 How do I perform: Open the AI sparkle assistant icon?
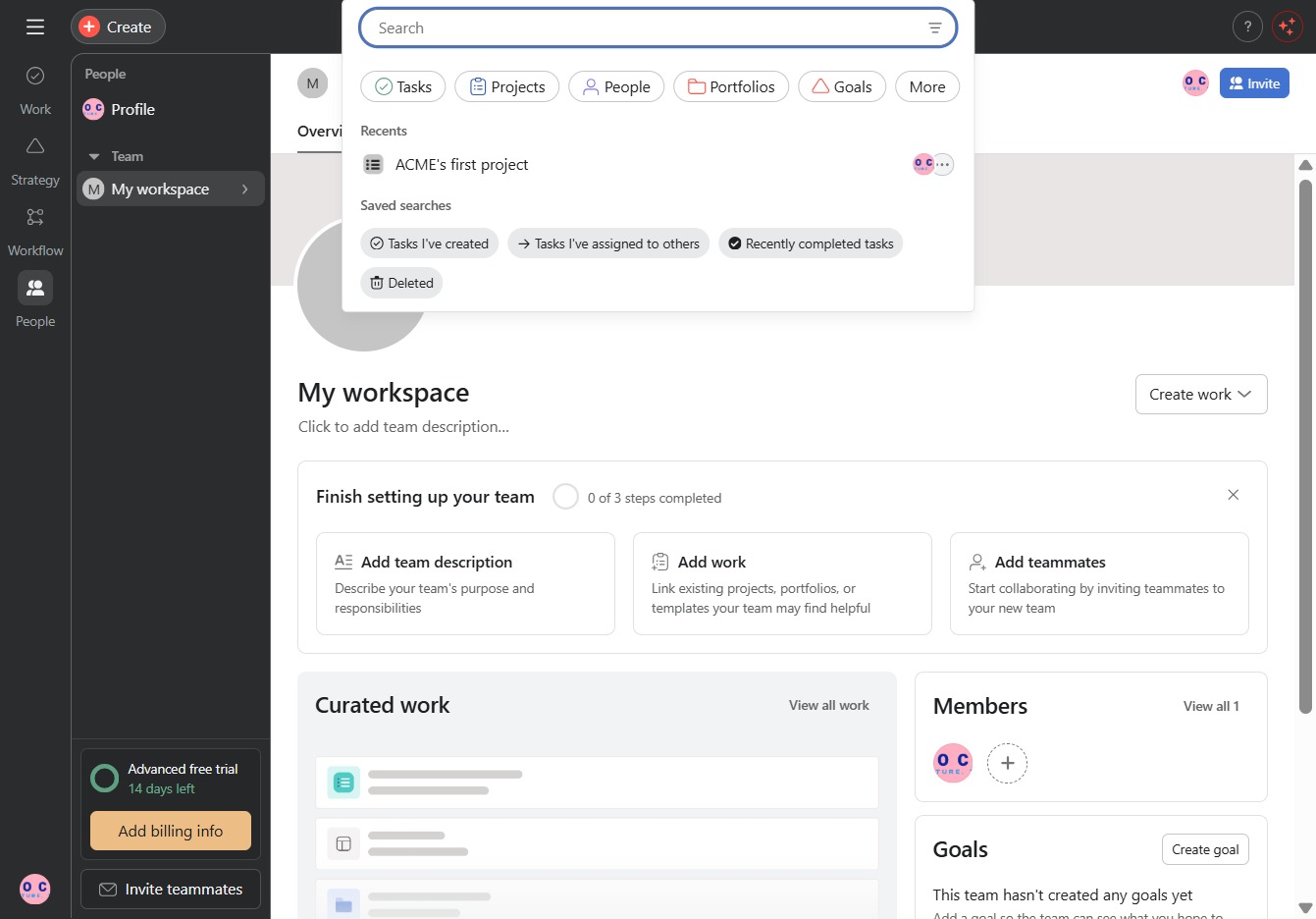1287,27
